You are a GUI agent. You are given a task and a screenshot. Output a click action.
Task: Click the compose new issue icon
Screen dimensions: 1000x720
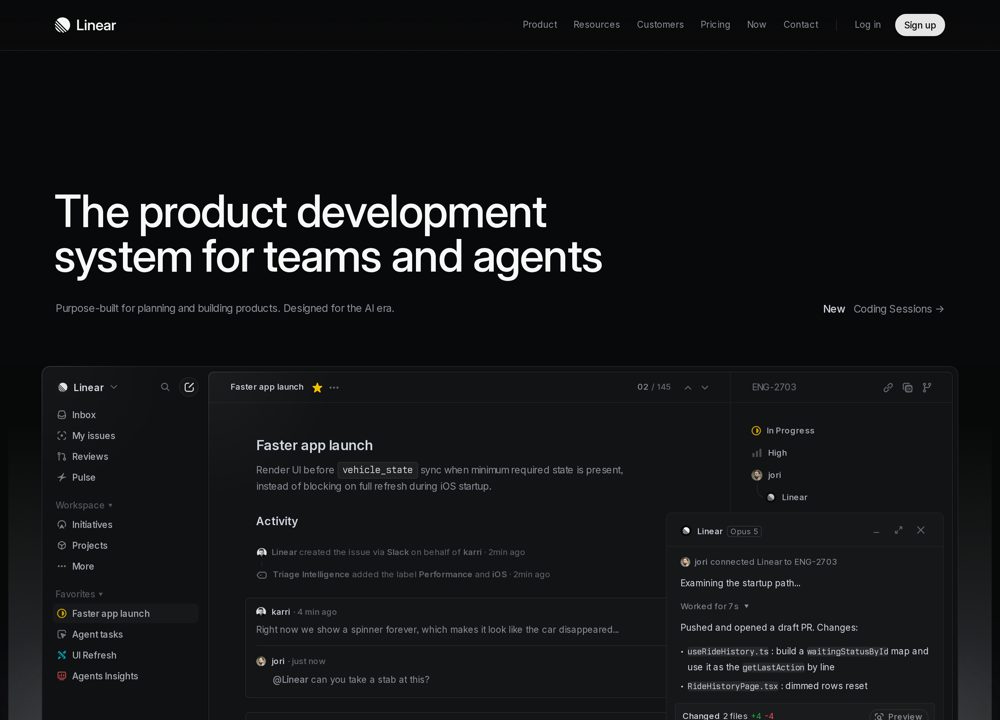coord(189,387)
